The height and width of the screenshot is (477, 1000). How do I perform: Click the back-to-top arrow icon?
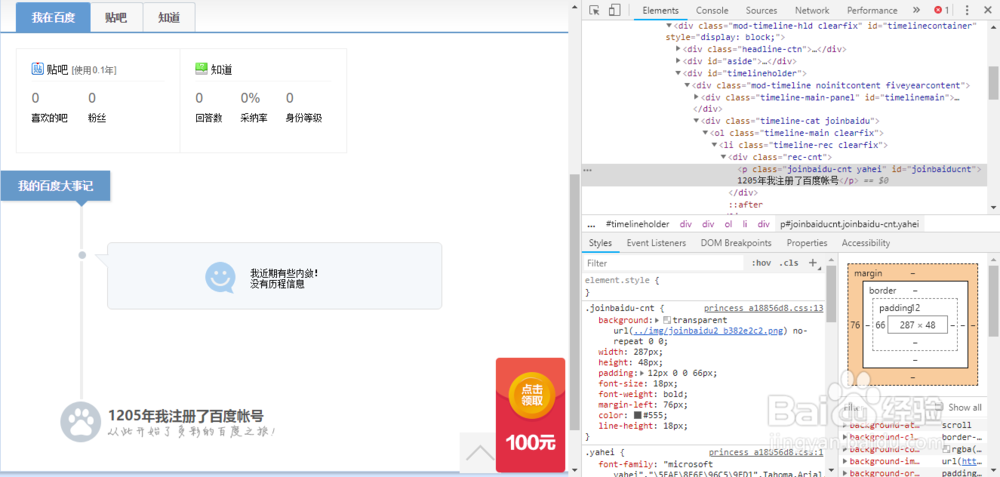tap(480, 452)
